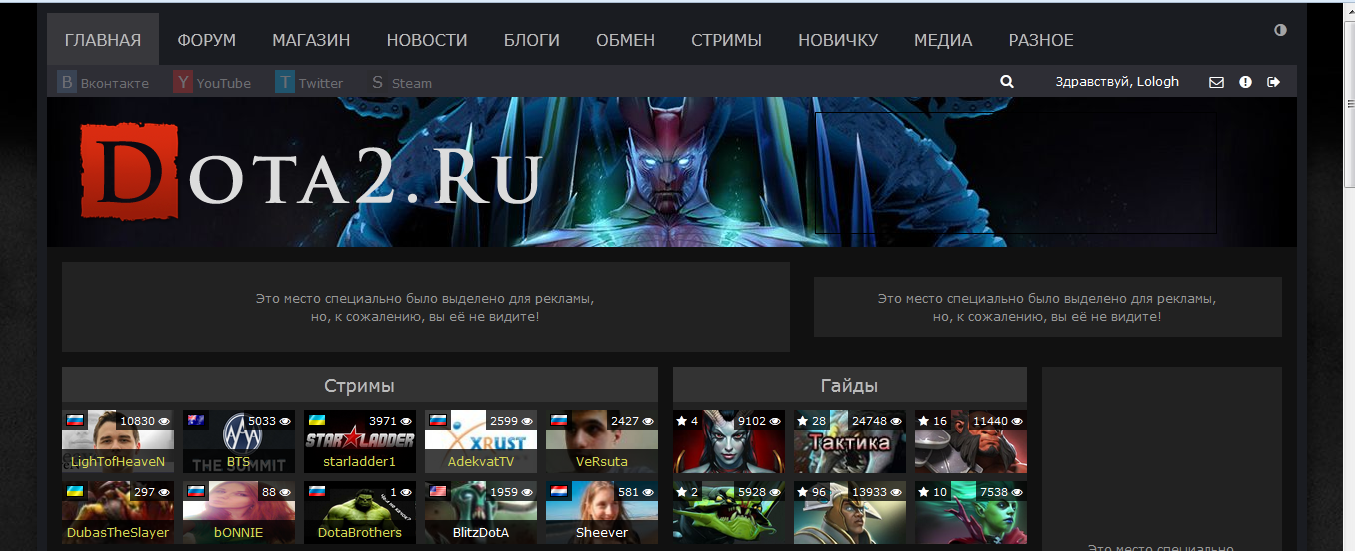
Task: Open the LighTofHeaveN stream thumbnail
Action: click(118, 441)
